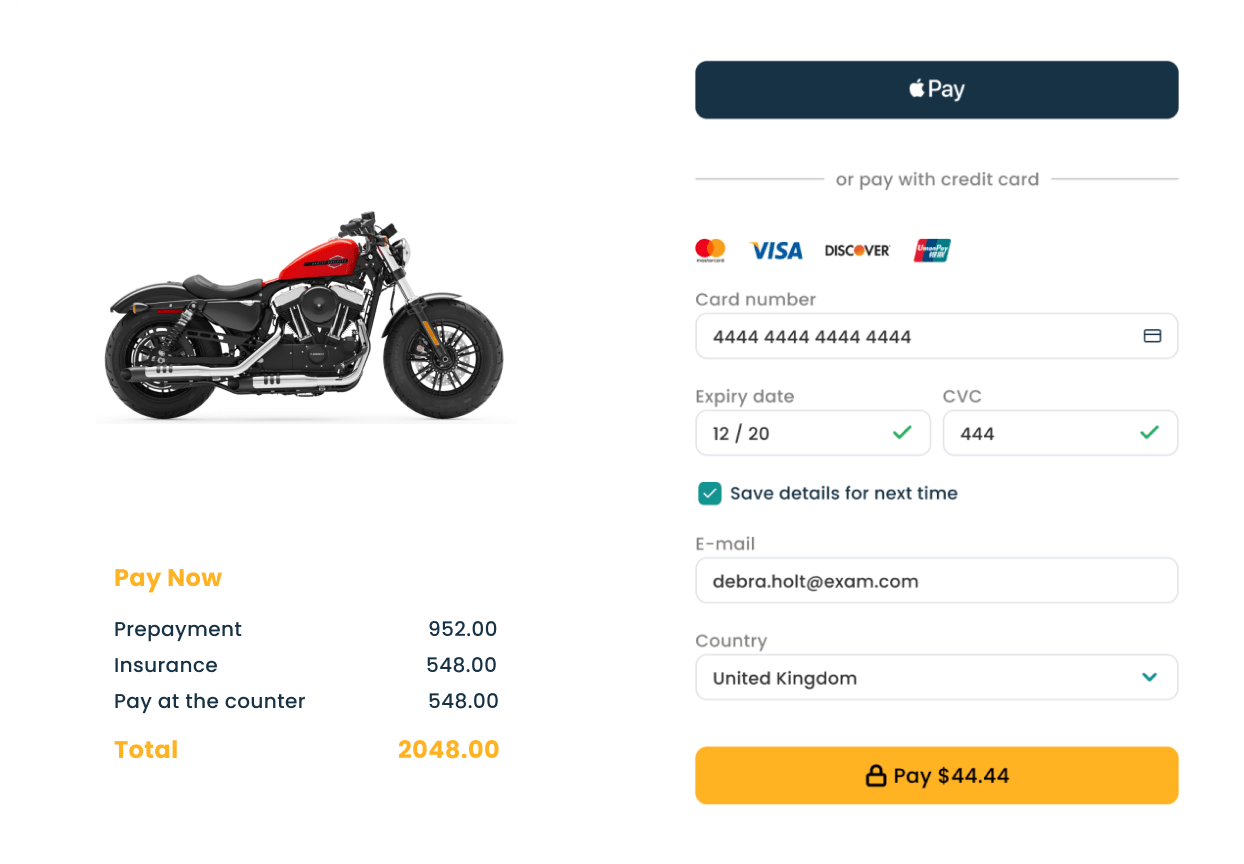
Task: Uncheck Save details for next time checkbox
Action: tap(709, 493)
